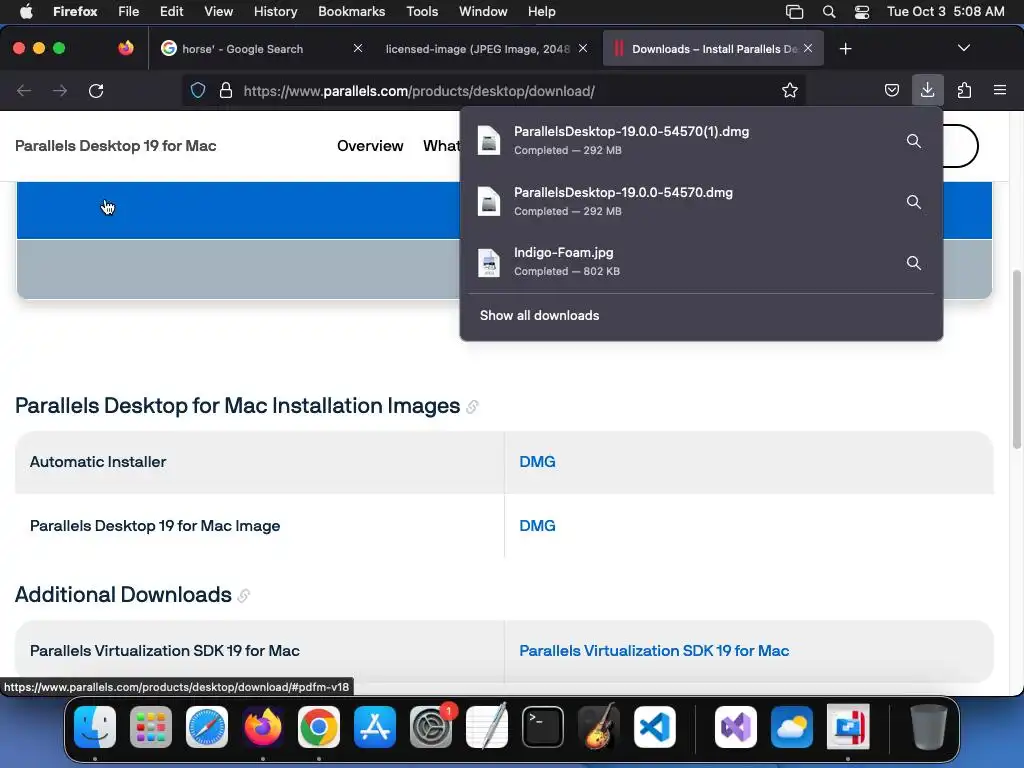Open the Edit menu

(171, 12)
